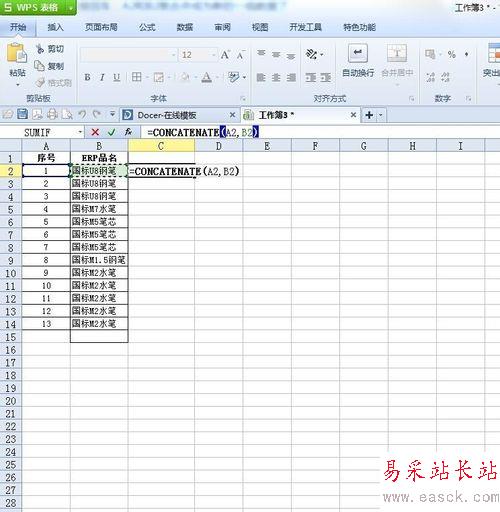Increase decimal places
This screenshot has width=500, height=512.
coord(430,78)
